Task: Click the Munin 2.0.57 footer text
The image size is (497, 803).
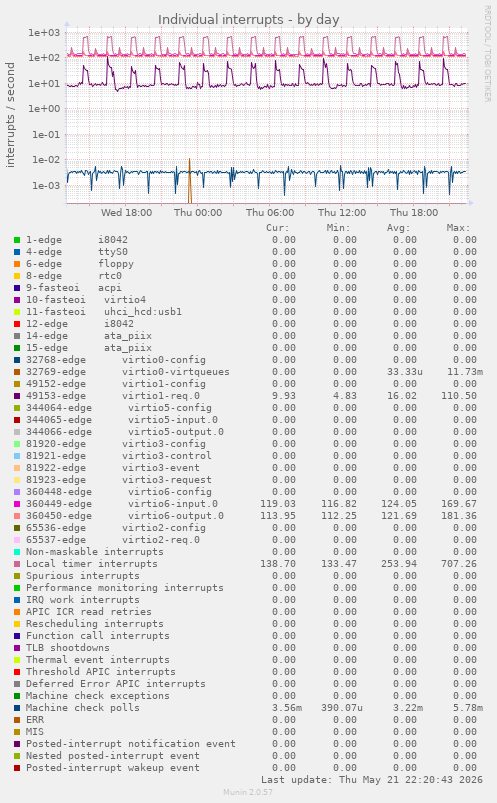Action: click(248, 792)
